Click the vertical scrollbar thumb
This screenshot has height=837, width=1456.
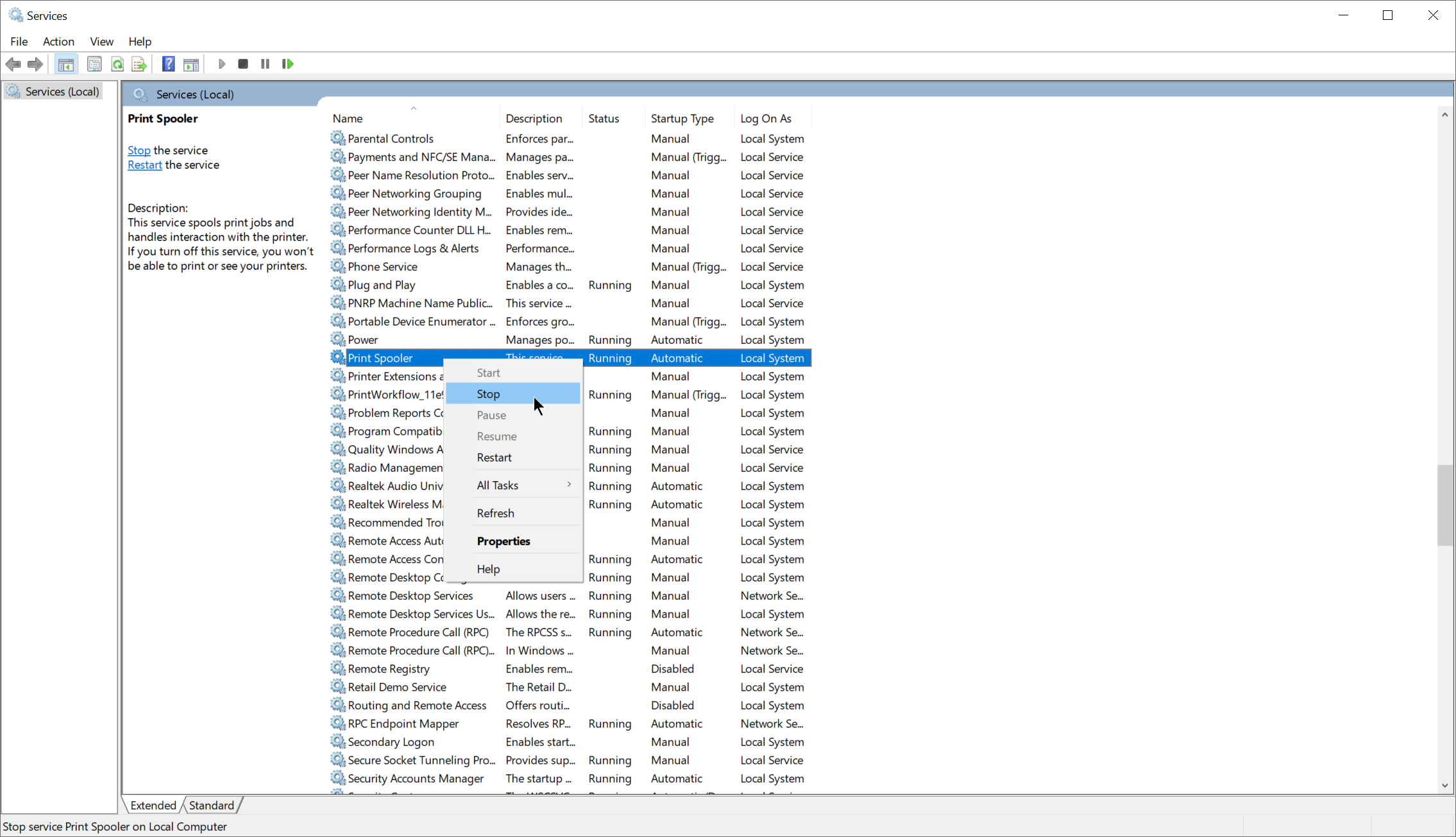click(x=1444, y=505)
